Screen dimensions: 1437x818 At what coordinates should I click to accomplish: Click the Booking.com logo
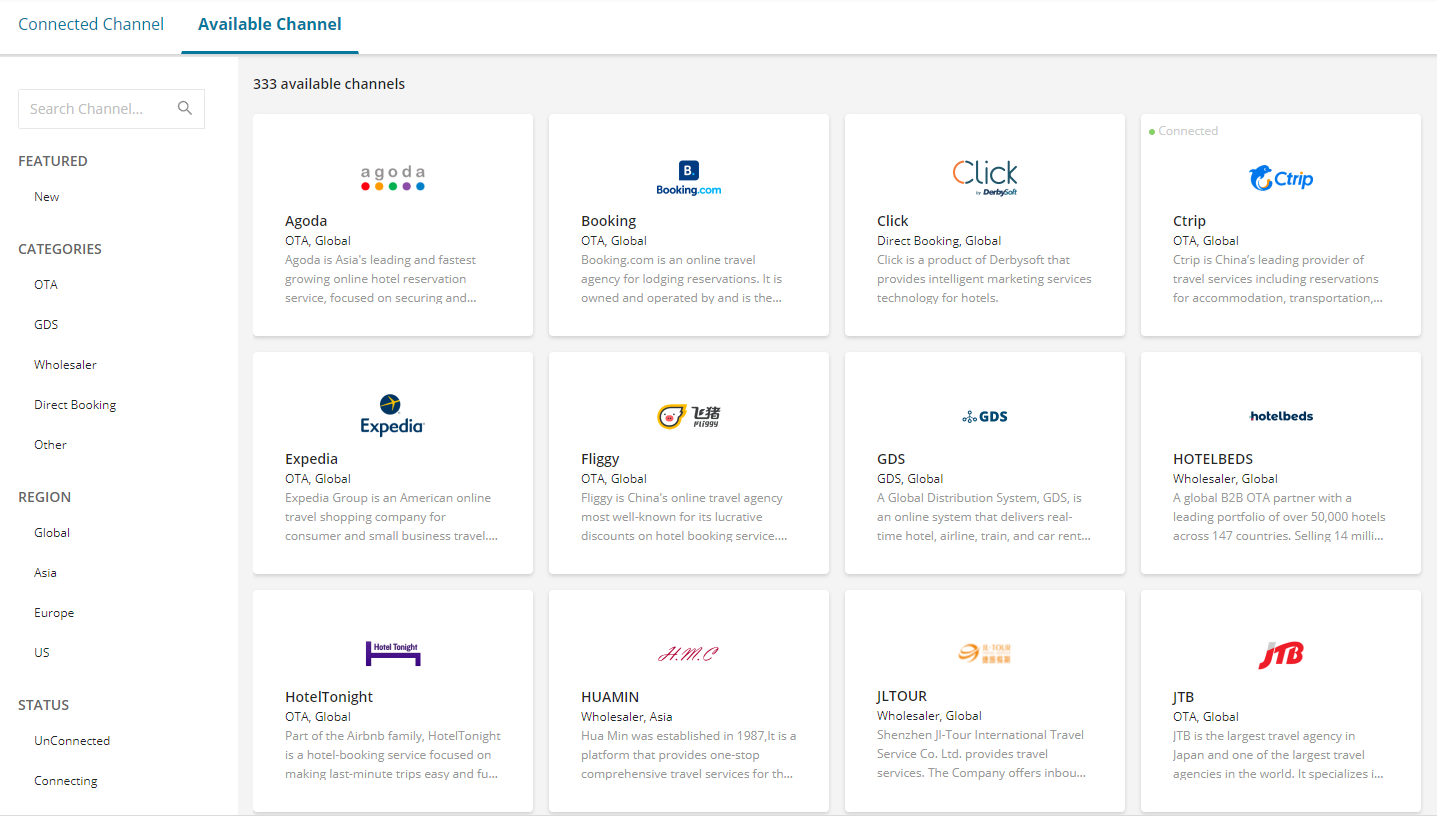[689, 178]
